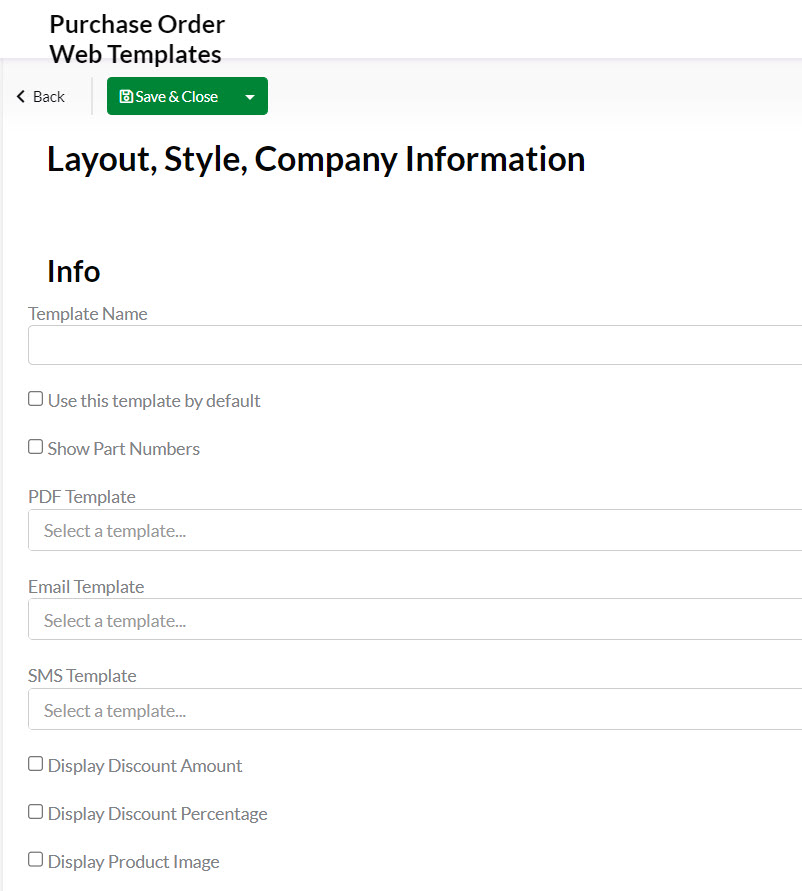Click the Layout, Style, Company Information heading
The image size is (802, 891).
[x=316, y=160]
